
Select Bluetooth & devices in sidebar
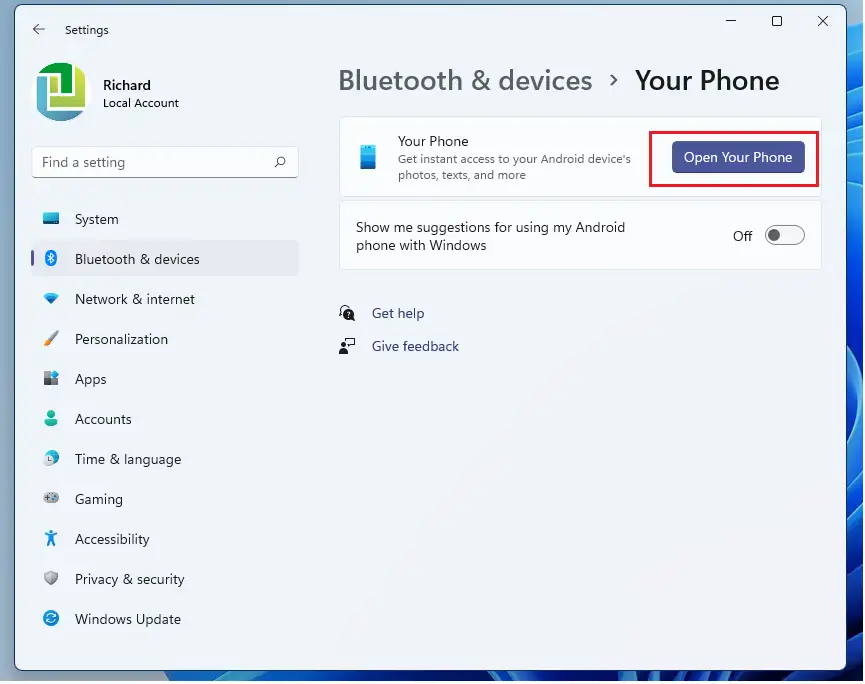coord(165,259)
